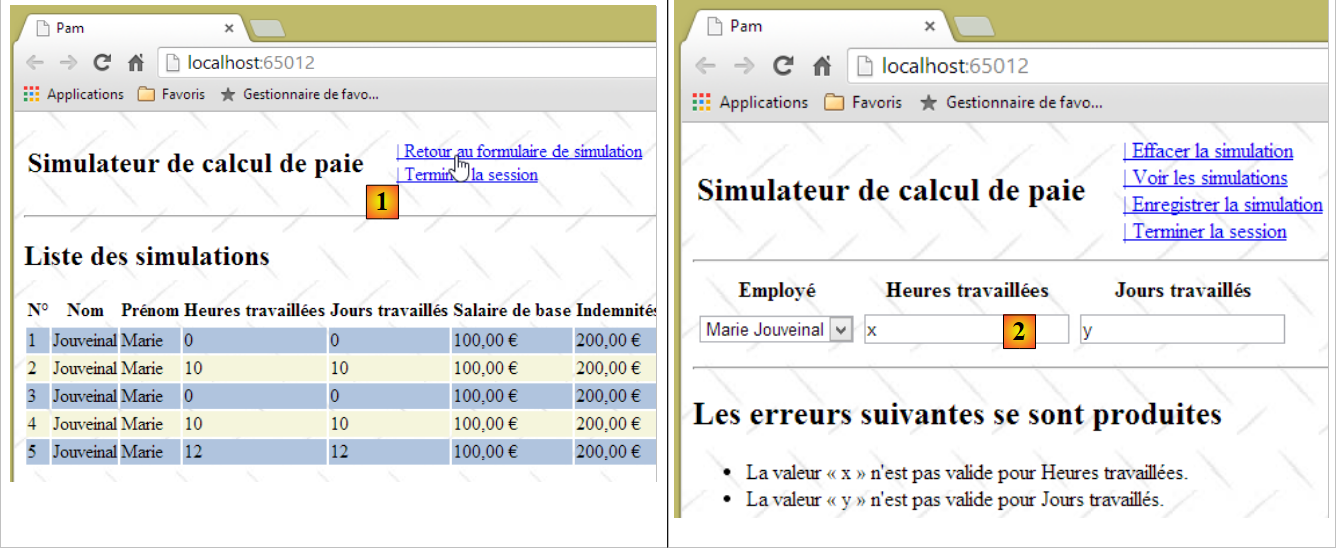Close the Pam tab in the left browser
Screen dimensions: 1338x548
229,28
